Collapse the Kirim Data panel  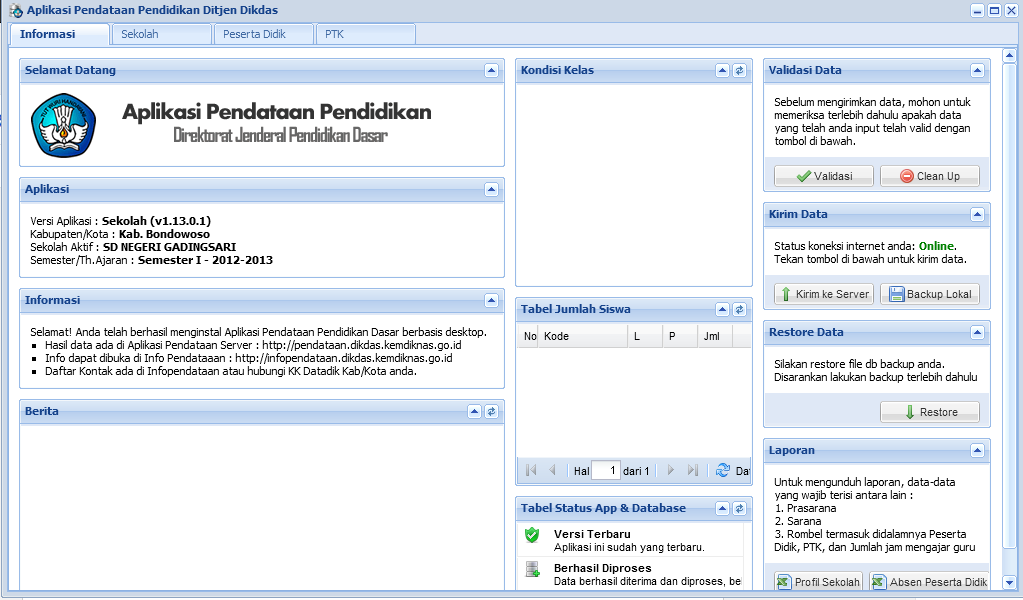click(x=977, y=215)
